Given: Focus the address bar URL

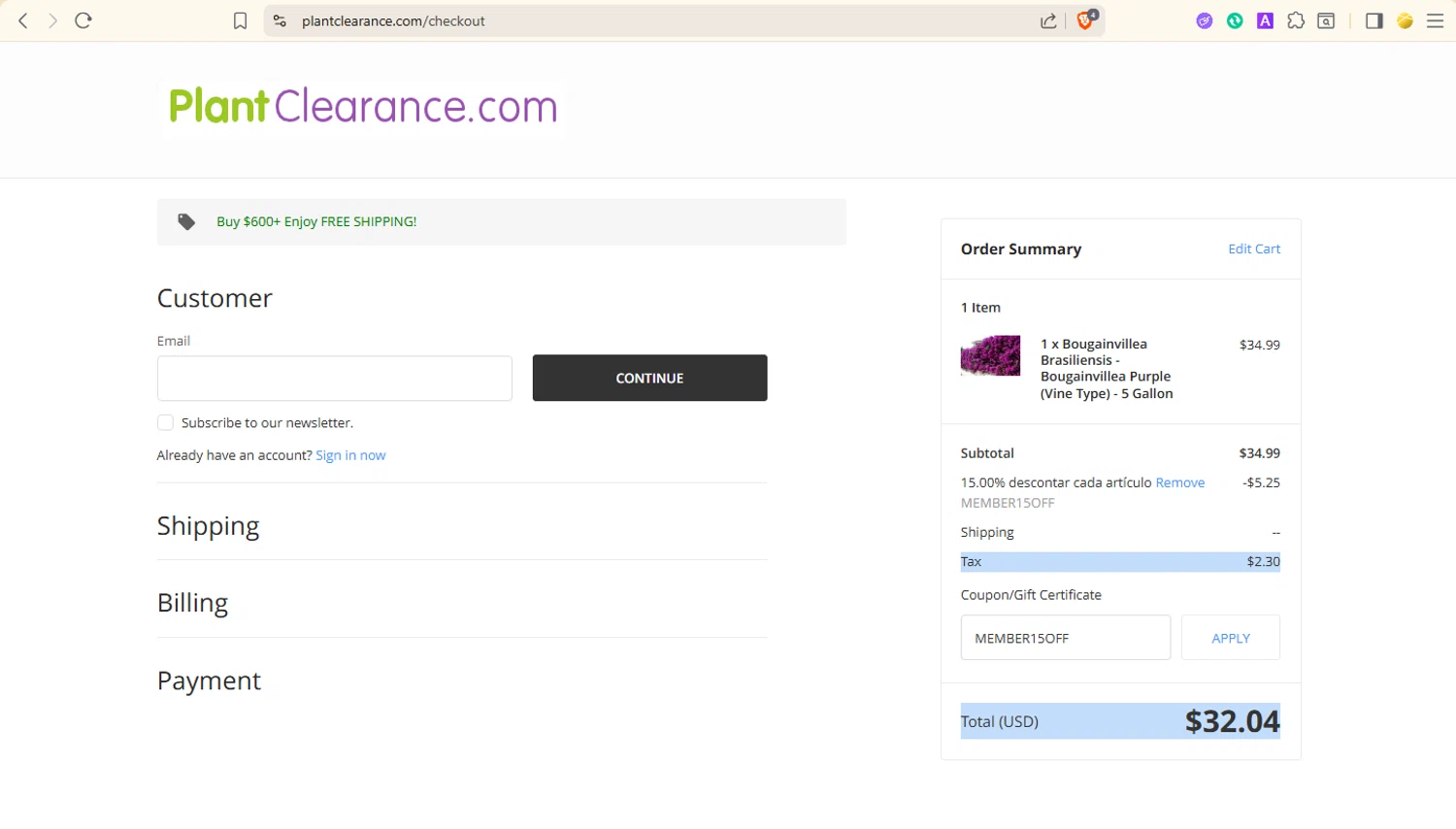Looking at the screenshot, I should 393,21.
